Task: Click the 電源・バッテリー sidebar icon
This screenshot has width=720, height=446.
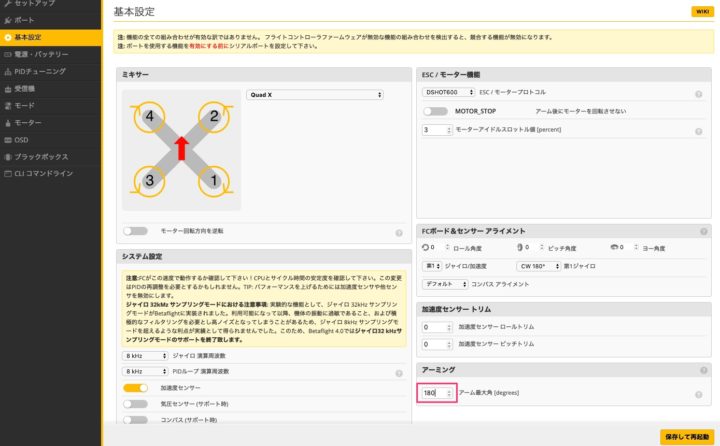Action: (8, 54)
